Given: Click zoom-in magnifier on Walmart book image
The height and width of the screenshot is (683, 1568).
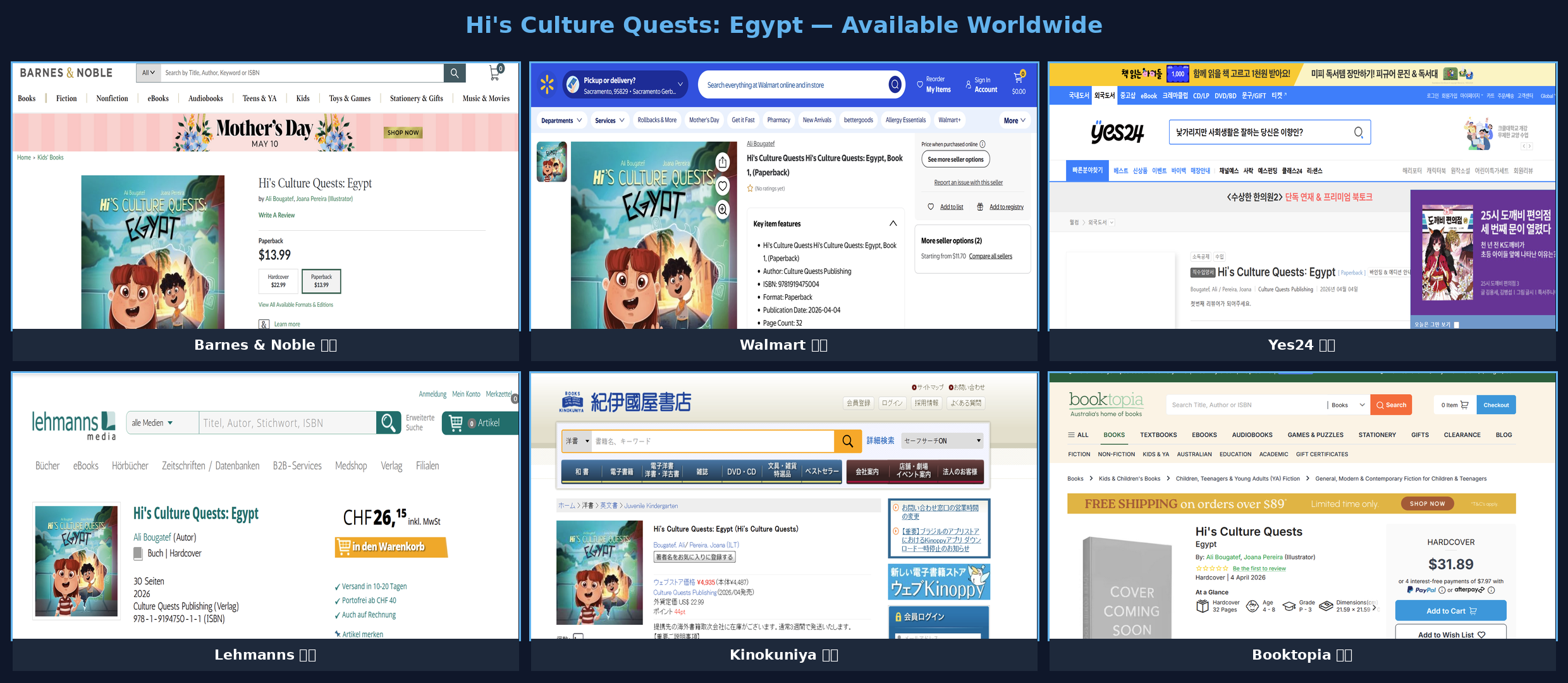Looking at the screenshot, I should coord(723,209).
